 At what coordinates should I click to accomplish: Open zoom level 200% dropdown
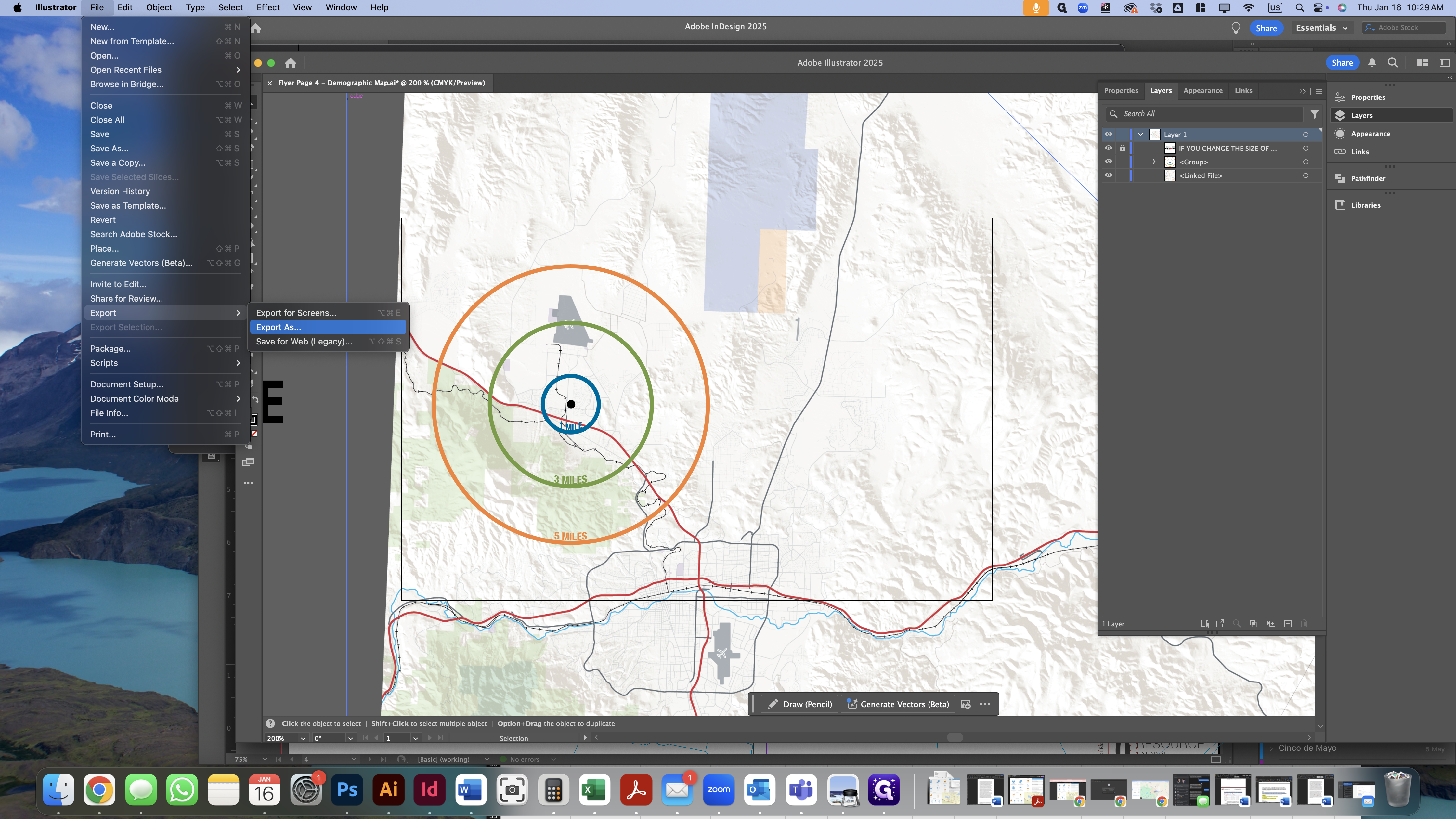tap(304, 738)
